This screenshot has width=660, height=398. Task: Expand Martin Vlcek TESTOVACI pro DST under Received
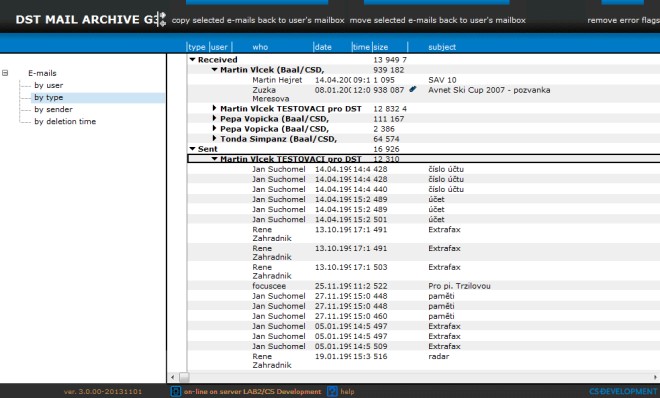click(215, 108)
